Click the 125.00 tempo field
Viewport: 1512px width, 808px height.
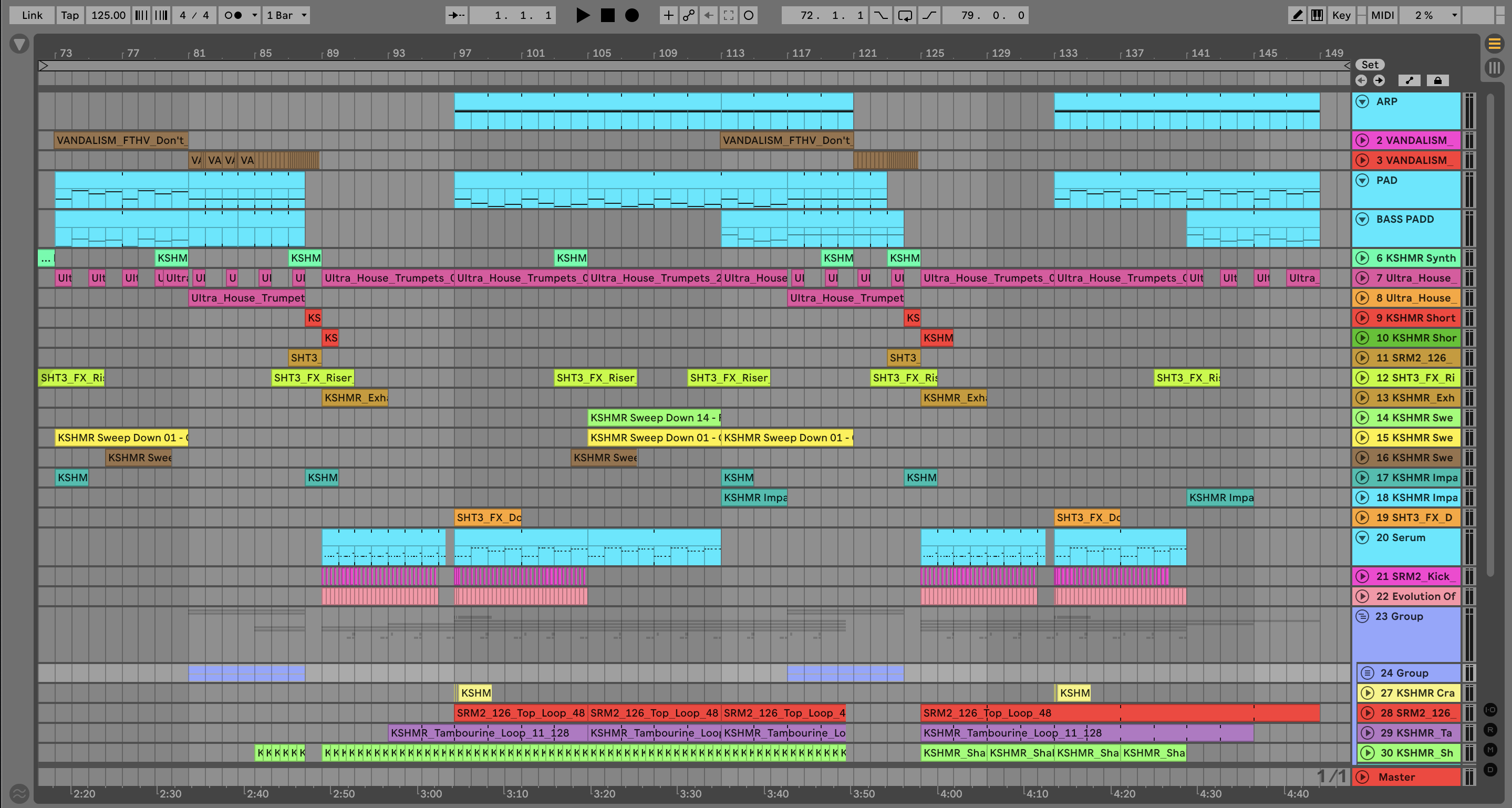click(x=108, y=15)
